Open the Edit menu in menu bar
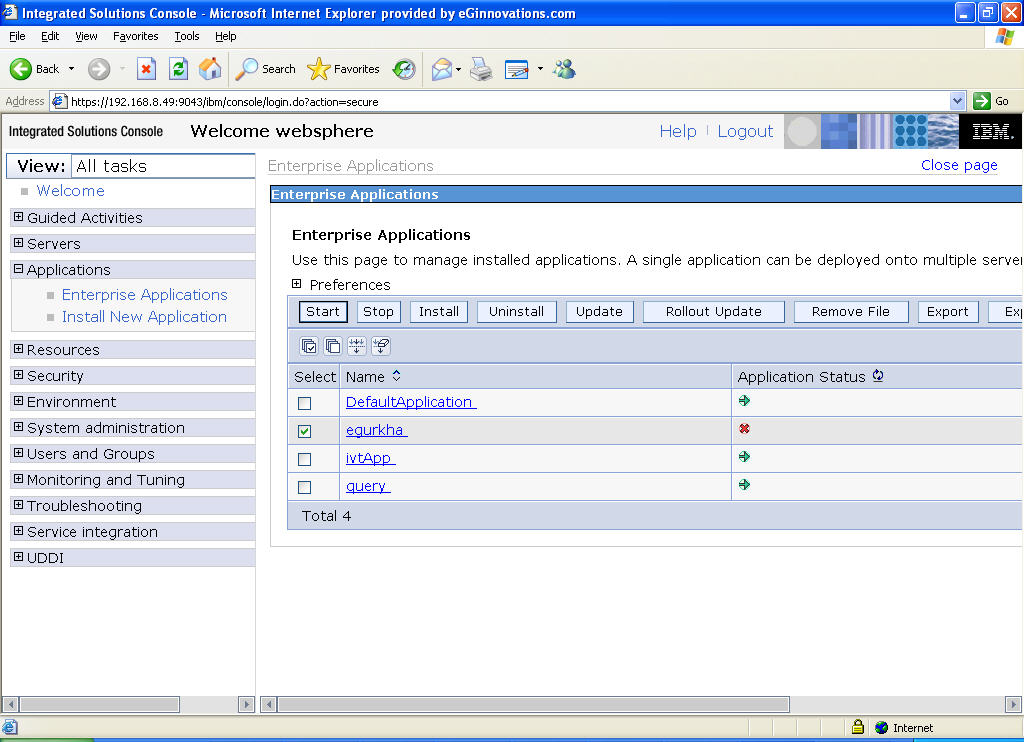 pos(50,36)
